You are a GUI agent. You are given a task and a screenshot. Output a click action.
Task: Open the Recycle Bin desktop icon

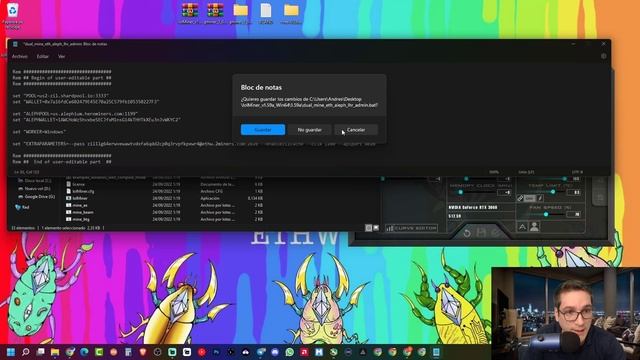click(13, 16)
